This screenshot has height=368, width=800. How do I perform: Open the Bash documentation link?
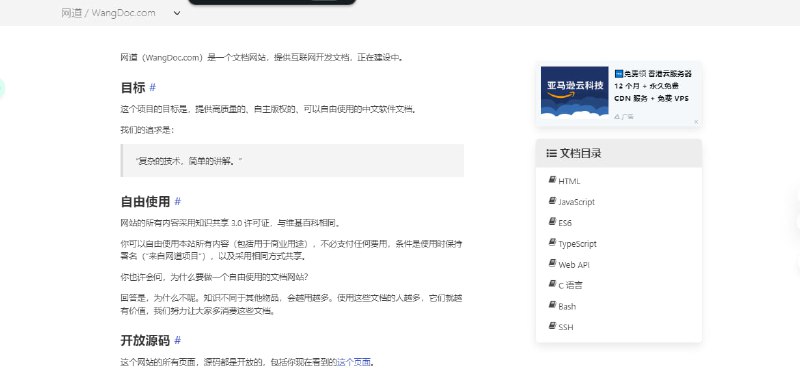(x=567, y=307)
